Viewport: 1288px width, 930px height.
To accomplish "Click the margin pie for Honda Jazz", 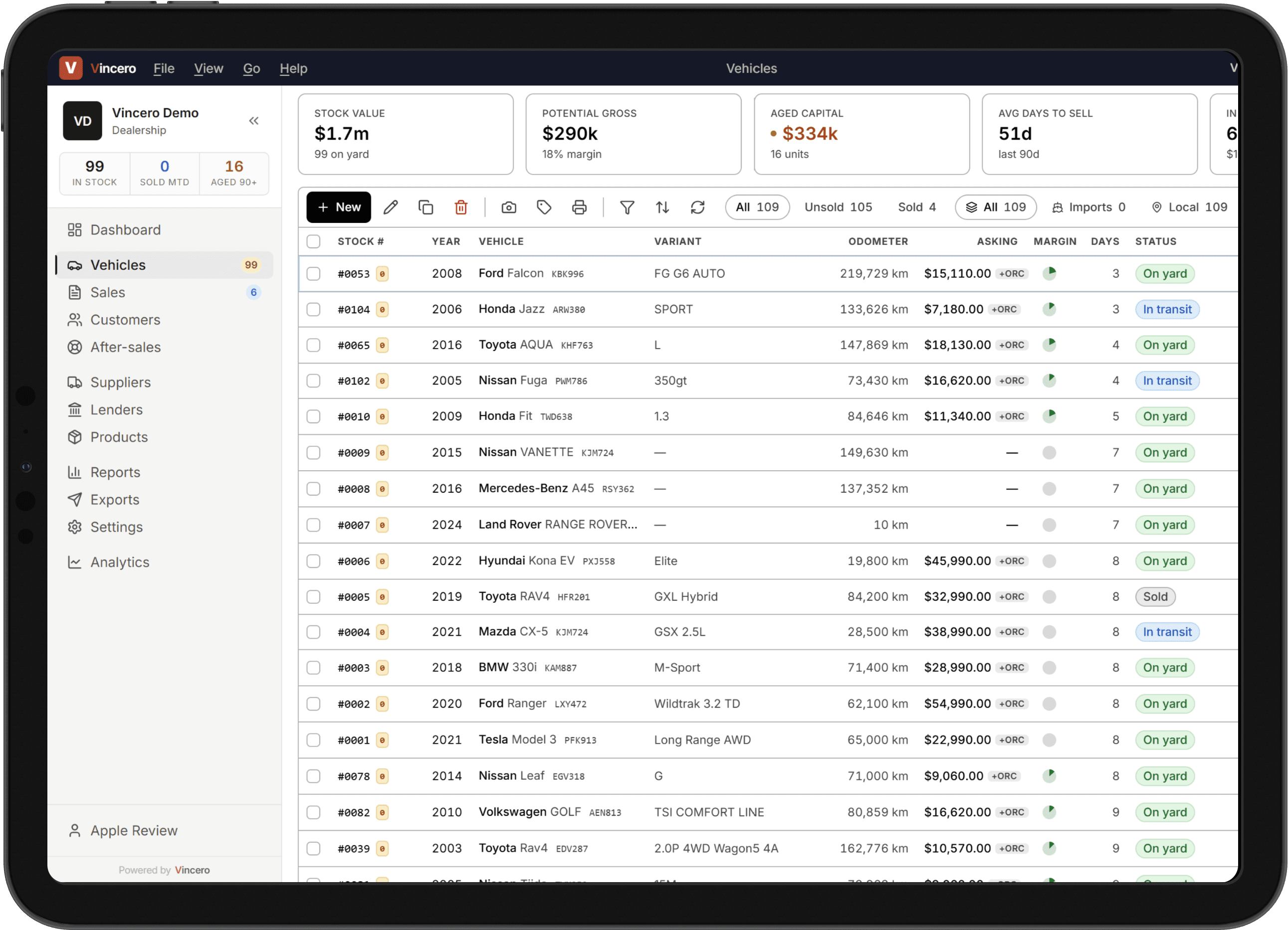I will click(x=1049, y=309).
